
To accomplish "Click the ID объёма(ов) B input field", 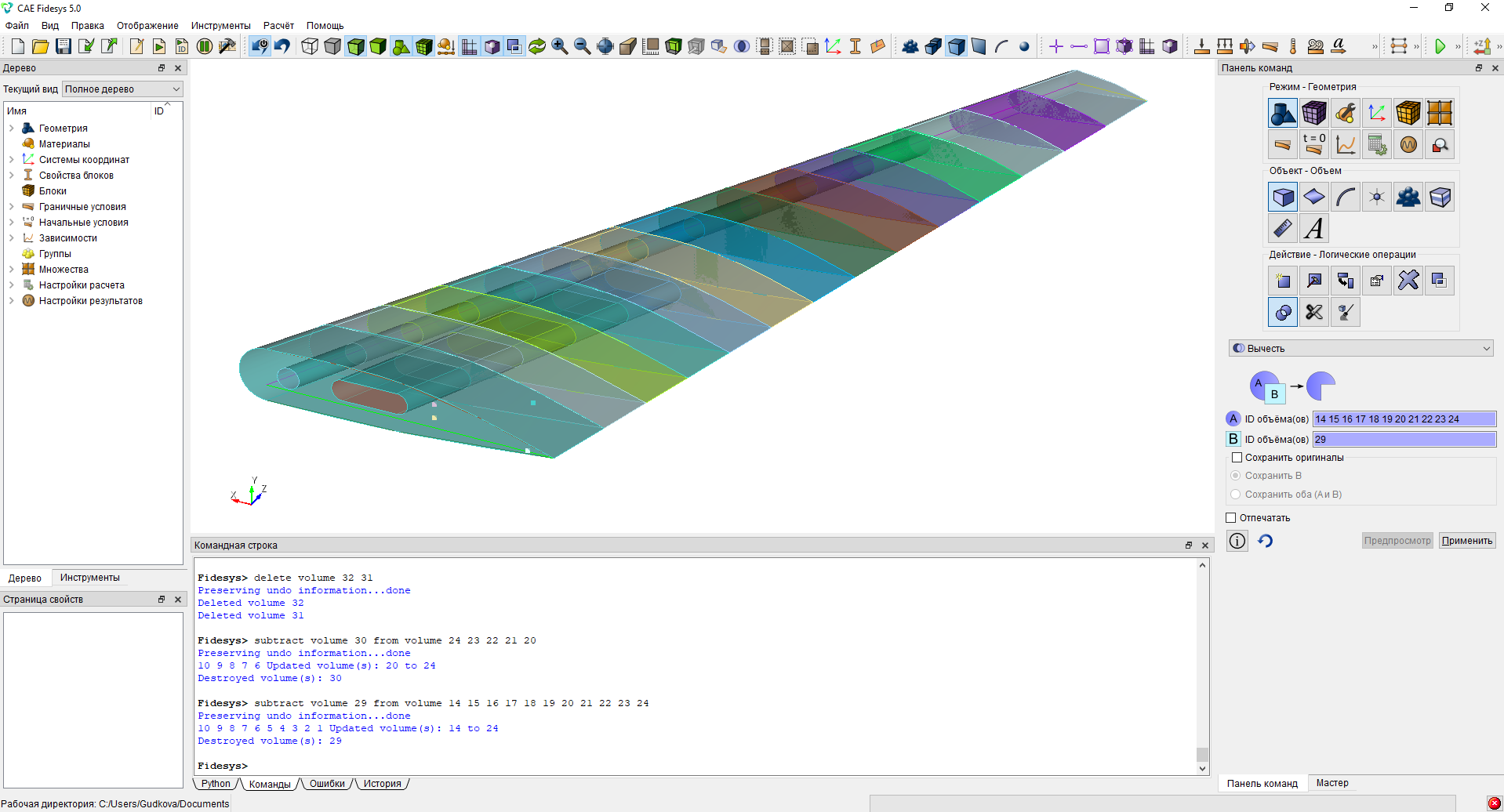I will [1404, 440].
